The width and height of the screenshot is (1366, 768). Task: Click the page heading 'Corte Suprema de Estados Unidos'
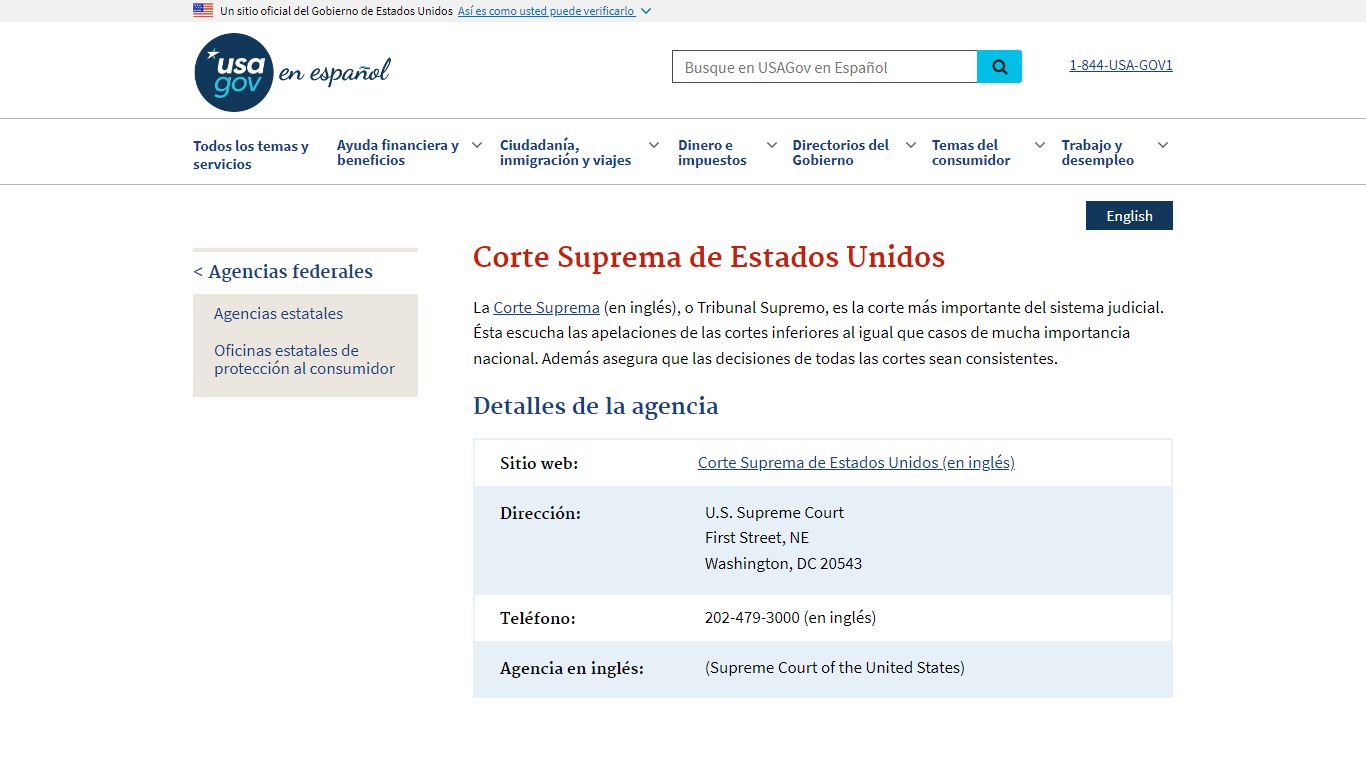[709, 257]
